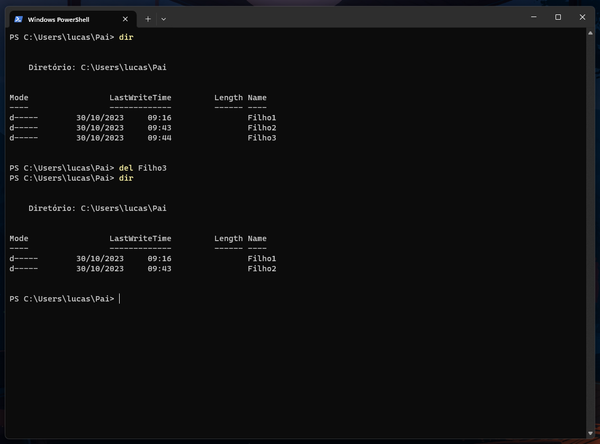Click the LastWriteTime header in second listing

(140, 239)
